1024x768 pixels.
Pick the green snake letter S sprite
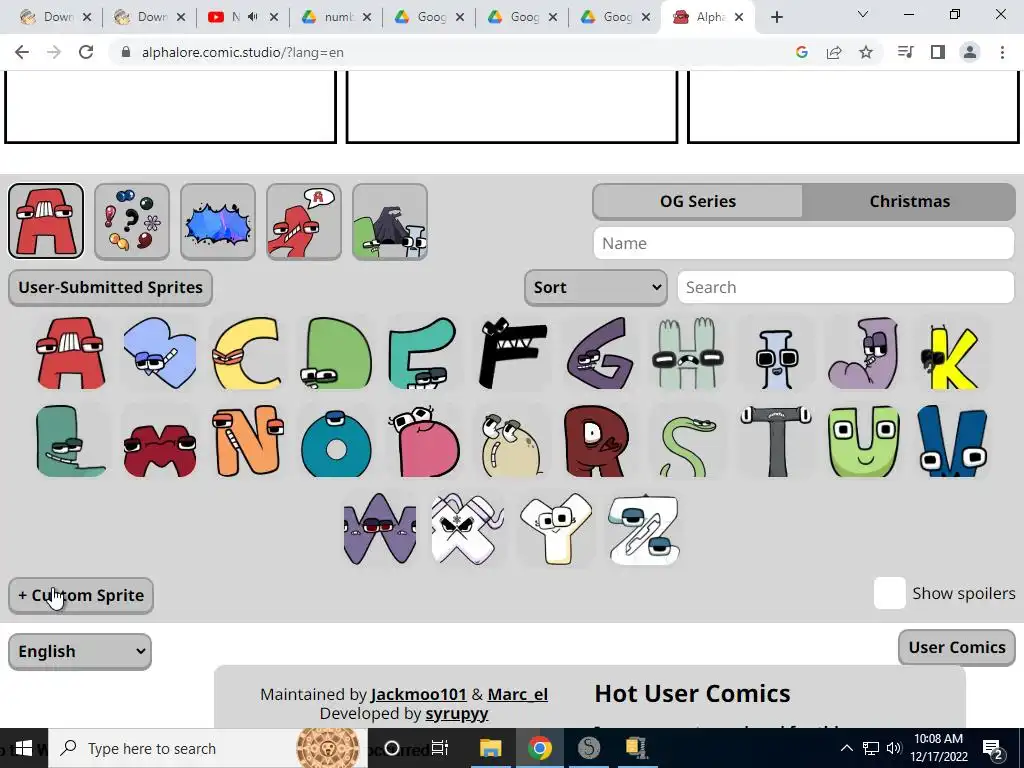coord(688,447)
